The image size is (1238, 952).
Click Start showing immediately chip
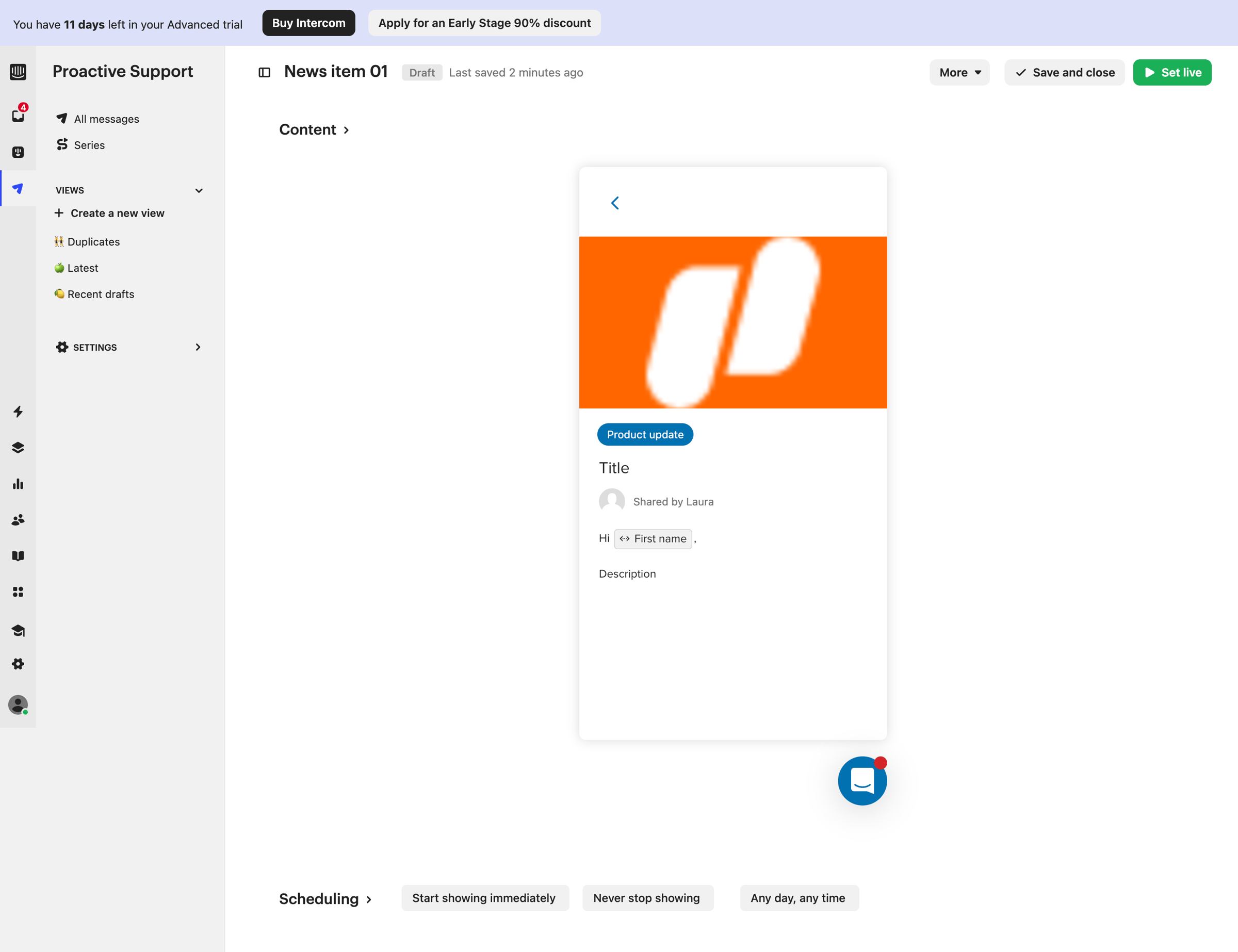point(485,898)
